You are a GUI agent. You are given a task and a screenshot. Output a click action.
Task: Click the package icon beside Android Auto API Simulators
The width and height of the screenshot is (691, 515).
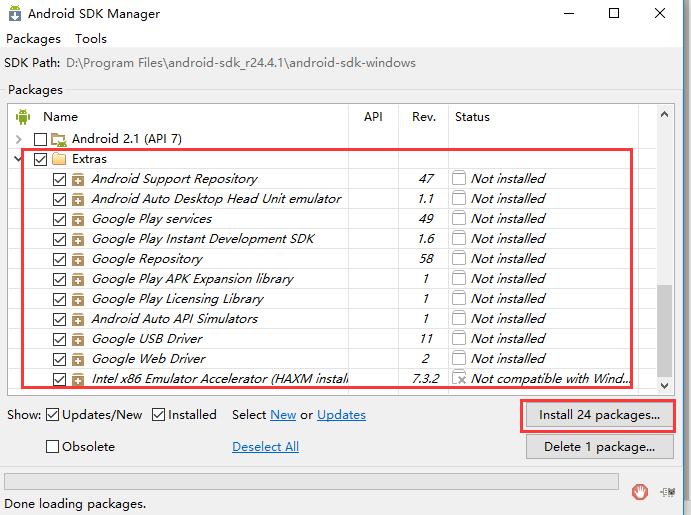pos(78,319)
